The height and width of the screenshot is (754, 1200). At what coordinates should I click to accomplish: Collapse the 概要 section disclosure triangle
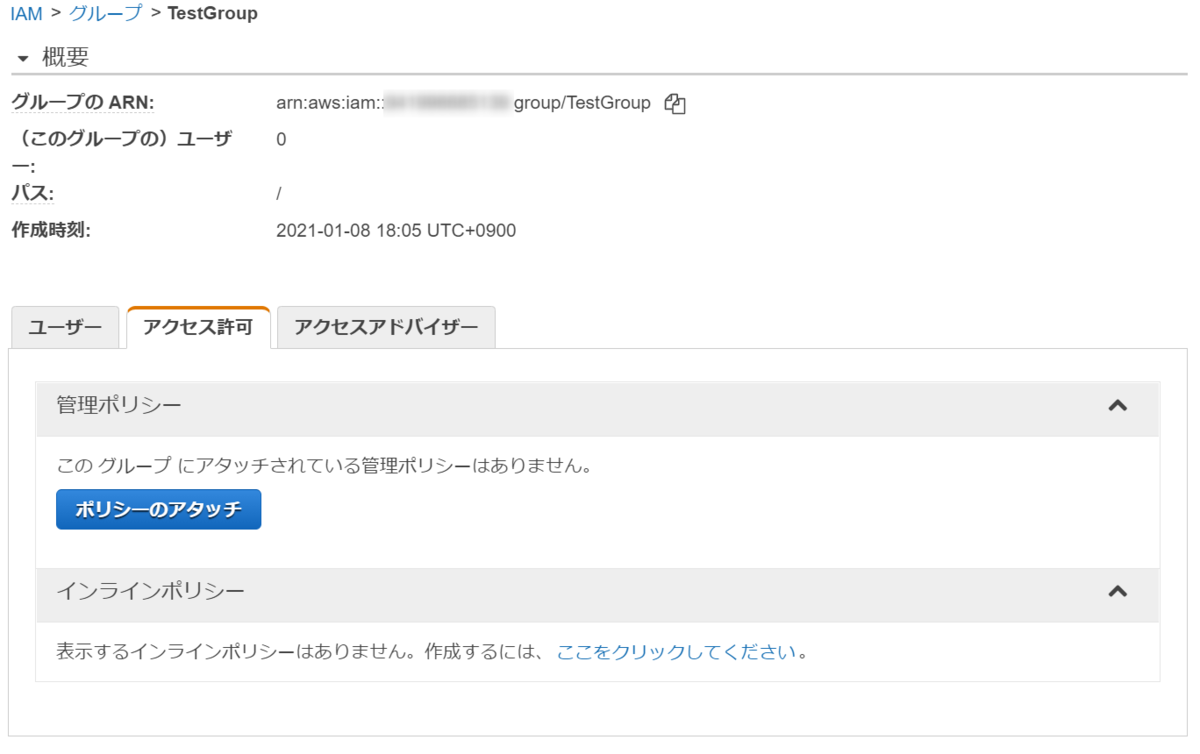[x=21, y=57]
